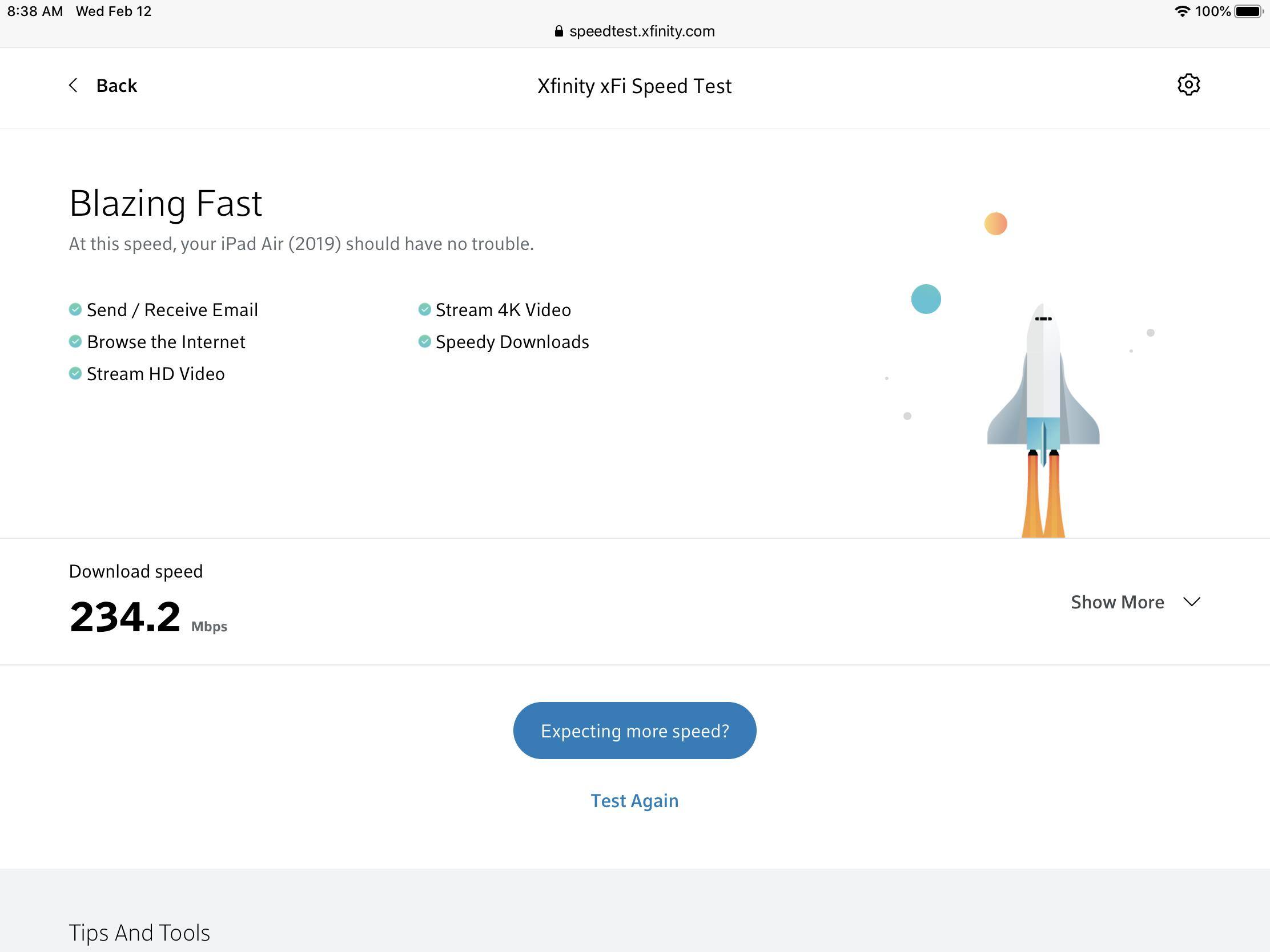The width and height of the screenshot is (1270, 952).
Task: Click the orange planet circle
Action: point(995,224)
